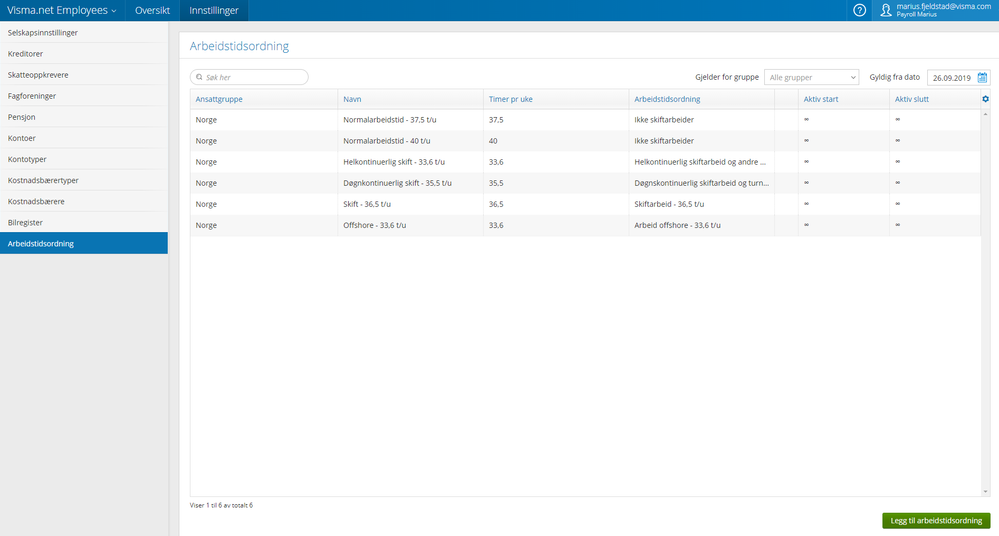Expand the Visma.net Employees app menu
The height and width of the screenshot is (536, 999).
coord(62,10)
